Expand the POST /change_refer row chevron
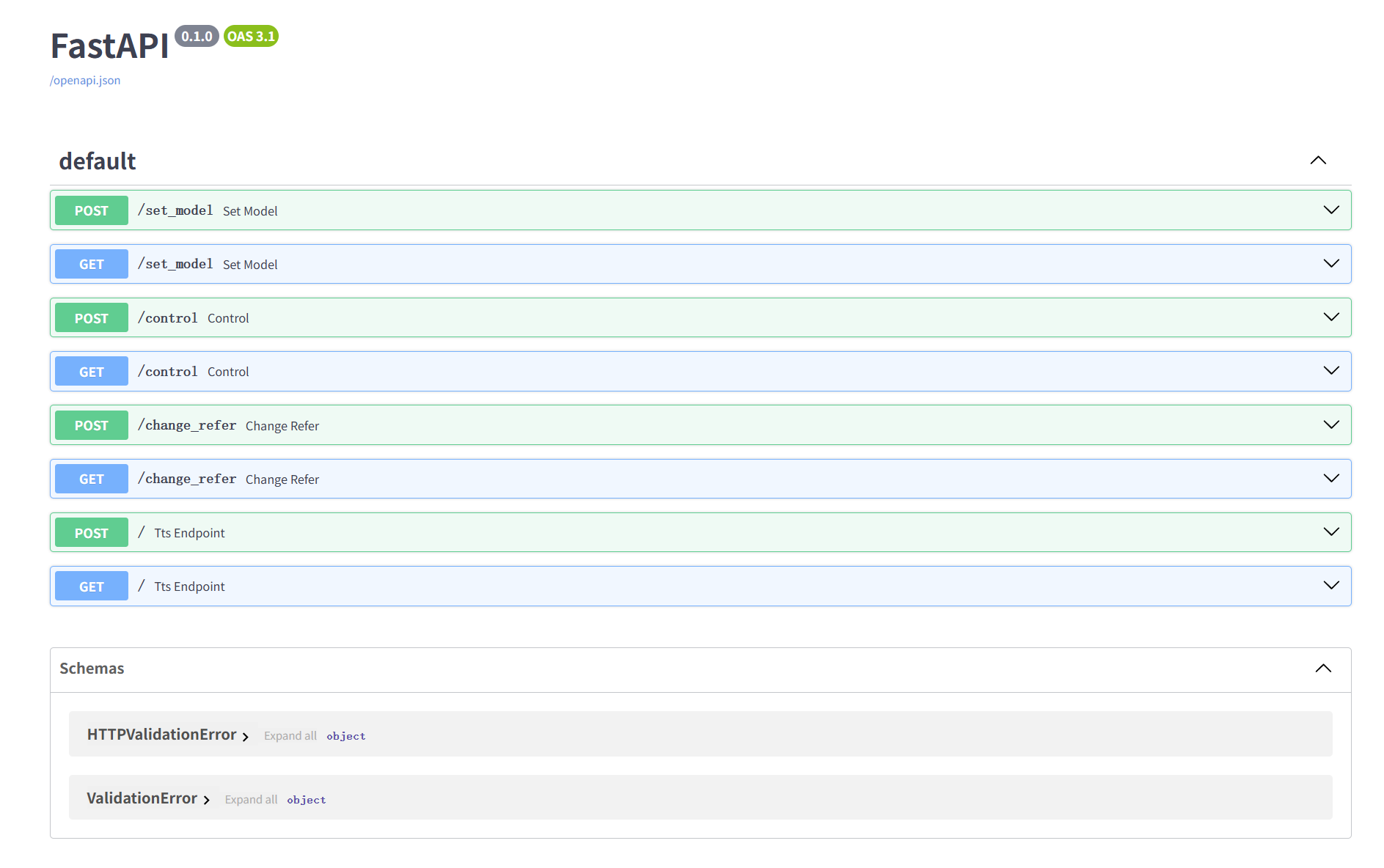1384x868 pixels. [1331, 424]
